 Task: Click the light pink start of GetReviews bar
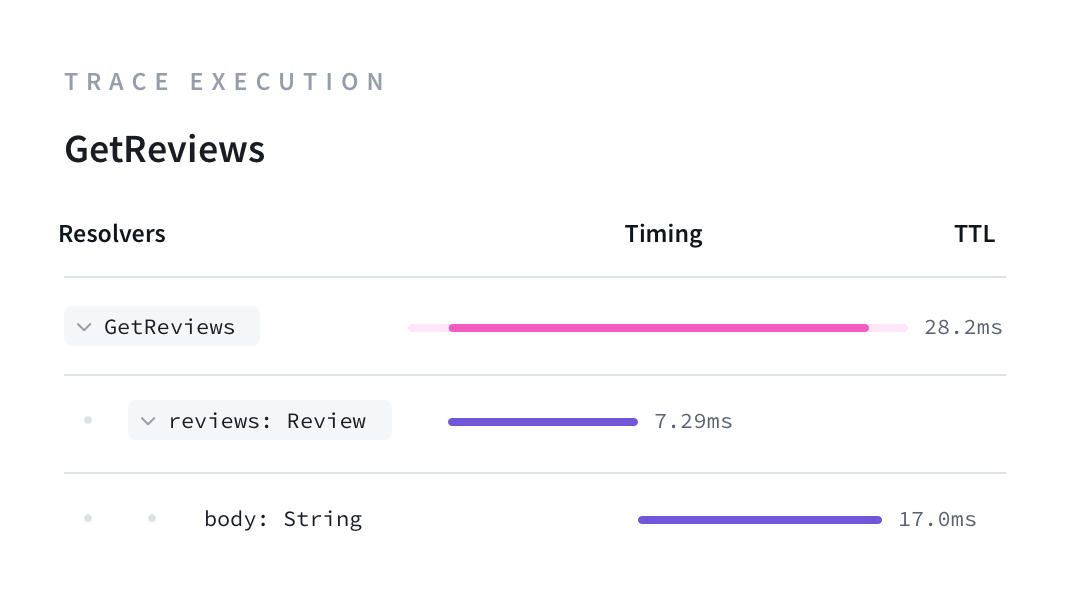click(x=428, y=327)
